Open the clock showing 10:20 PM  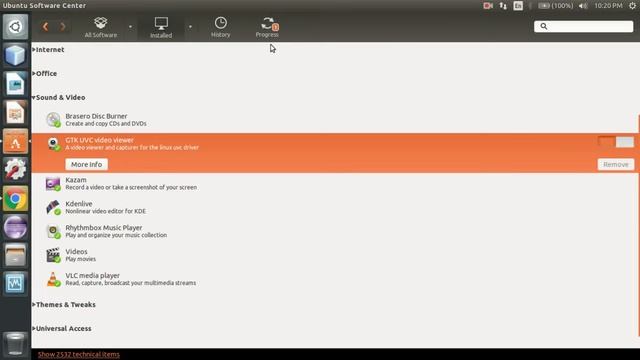[608, 6]
